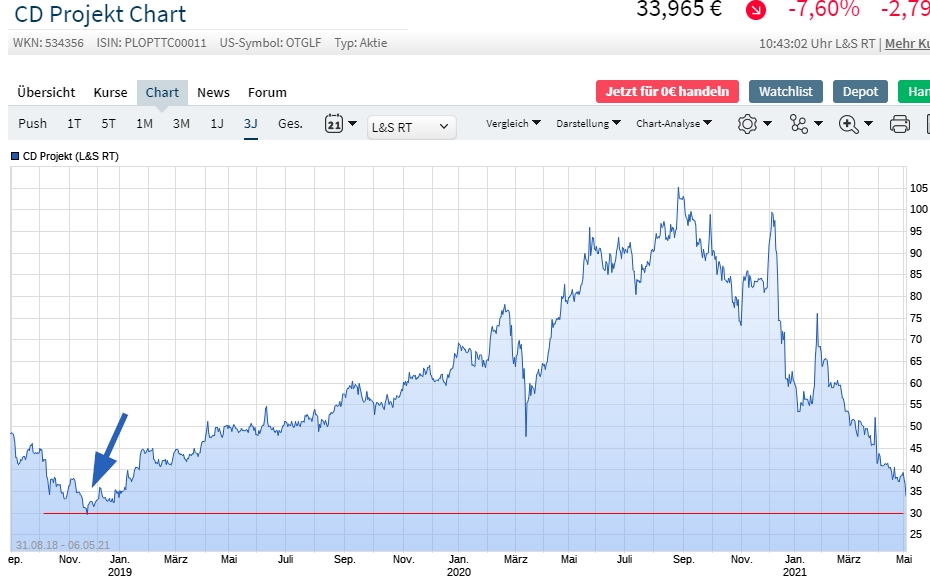Click Jetzt für 0€ handeln button

[667, 92]
